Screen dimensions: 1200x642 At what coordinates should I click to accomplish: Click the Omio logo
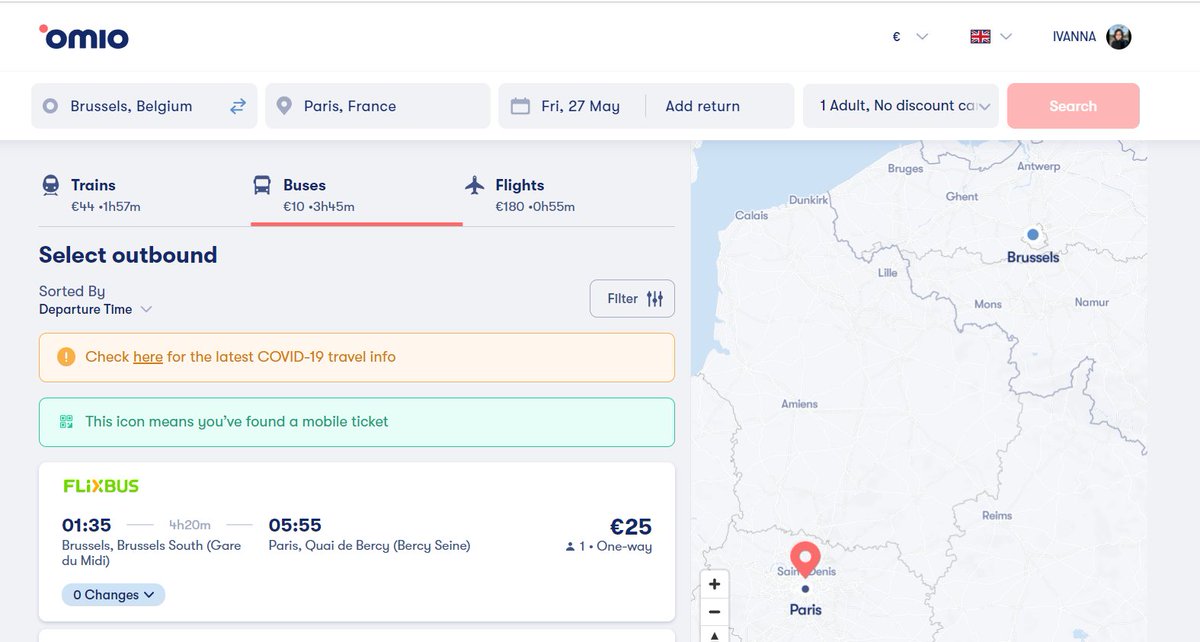(x=84, y=37)
